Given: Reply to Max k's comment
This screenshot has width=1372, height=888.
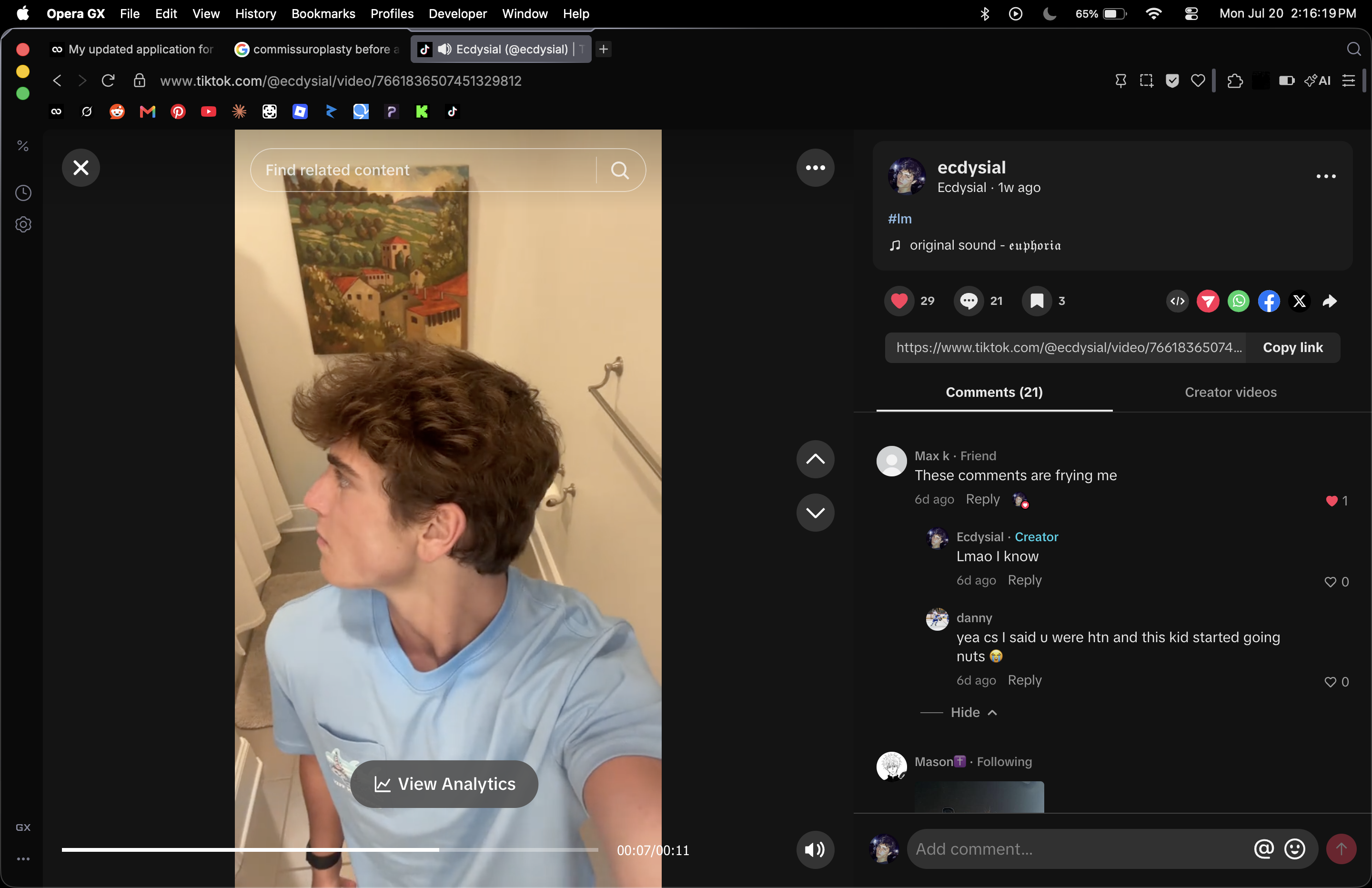Looking at the screenshot, I should tap(983, 499).
